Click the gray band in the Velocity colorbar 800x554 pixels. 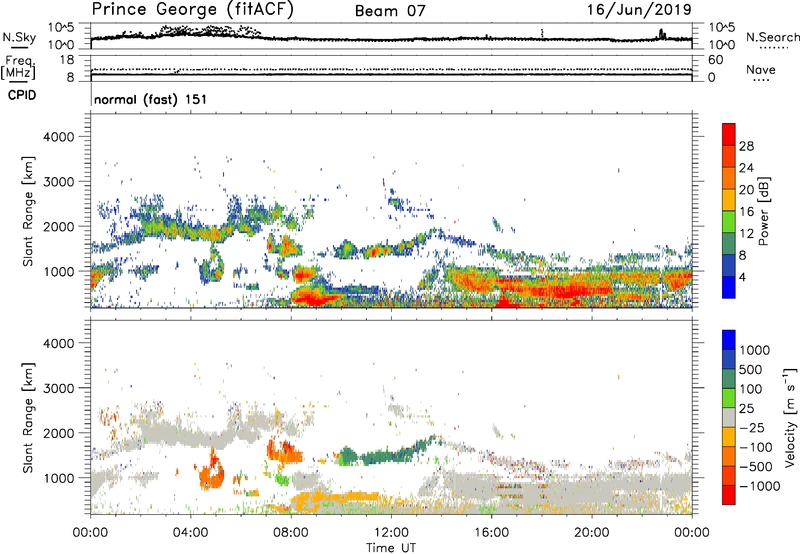pos(729,418)
